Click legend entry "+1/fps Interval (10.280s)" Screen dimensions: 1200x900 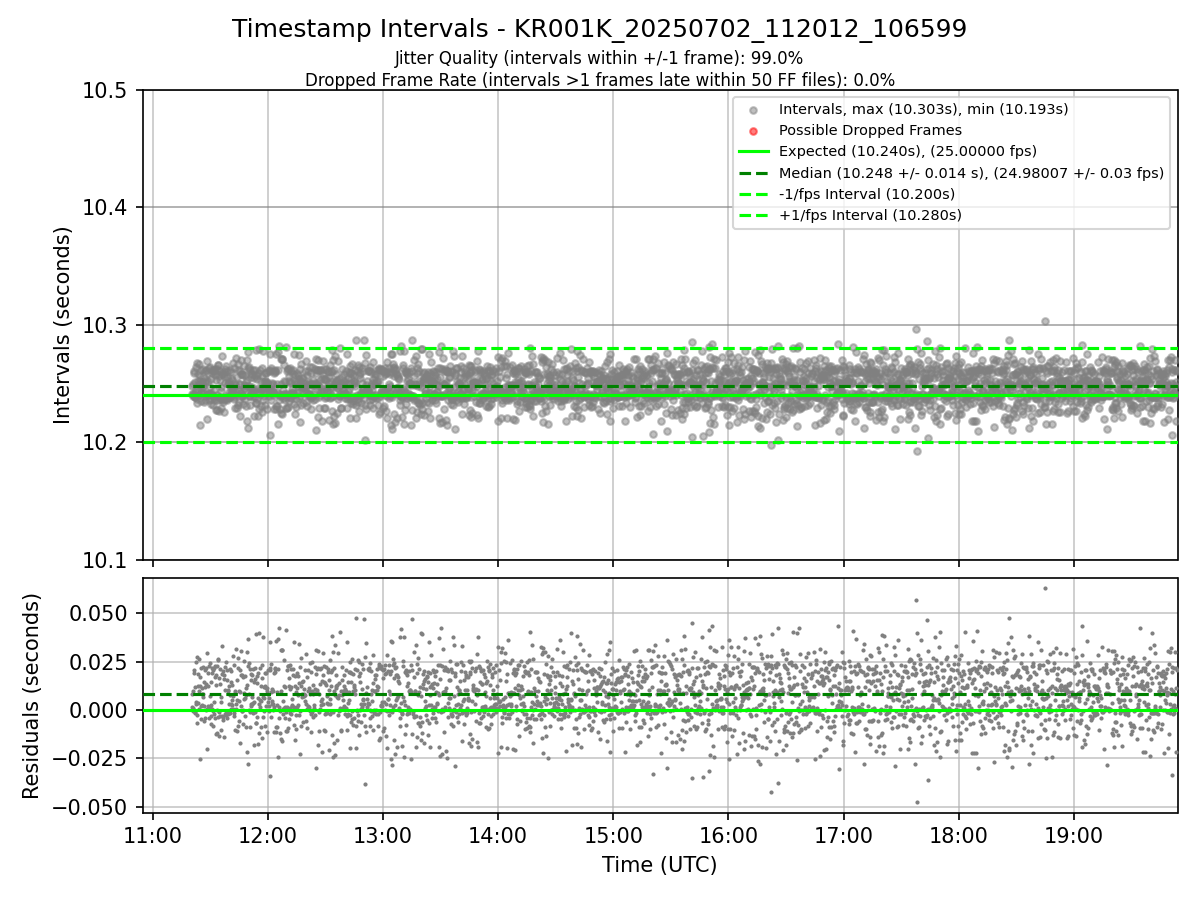pyautogui.click(x=870, y=215)
